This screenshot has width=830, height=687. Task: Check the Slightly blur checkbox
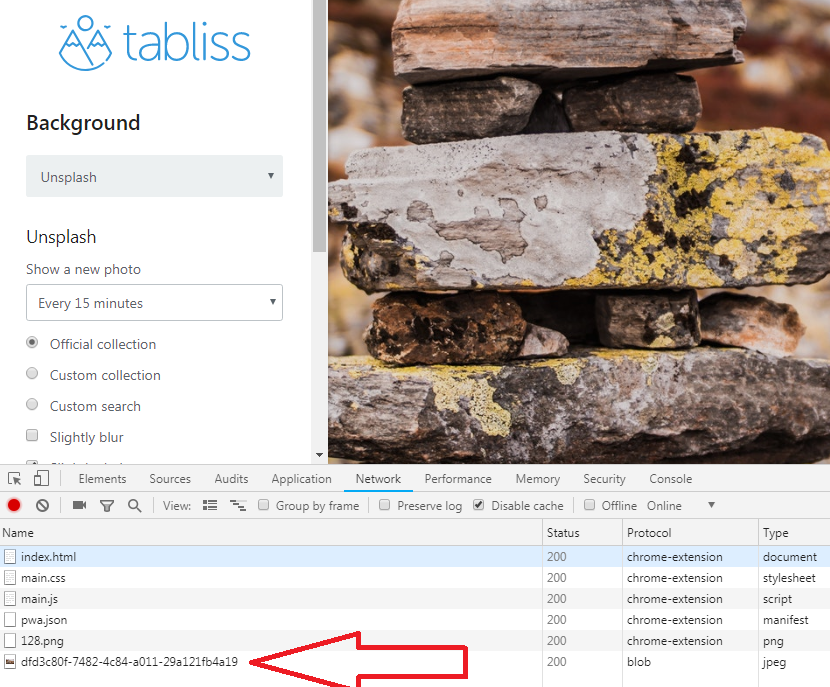pyautogui.click(x=32, y=435)
